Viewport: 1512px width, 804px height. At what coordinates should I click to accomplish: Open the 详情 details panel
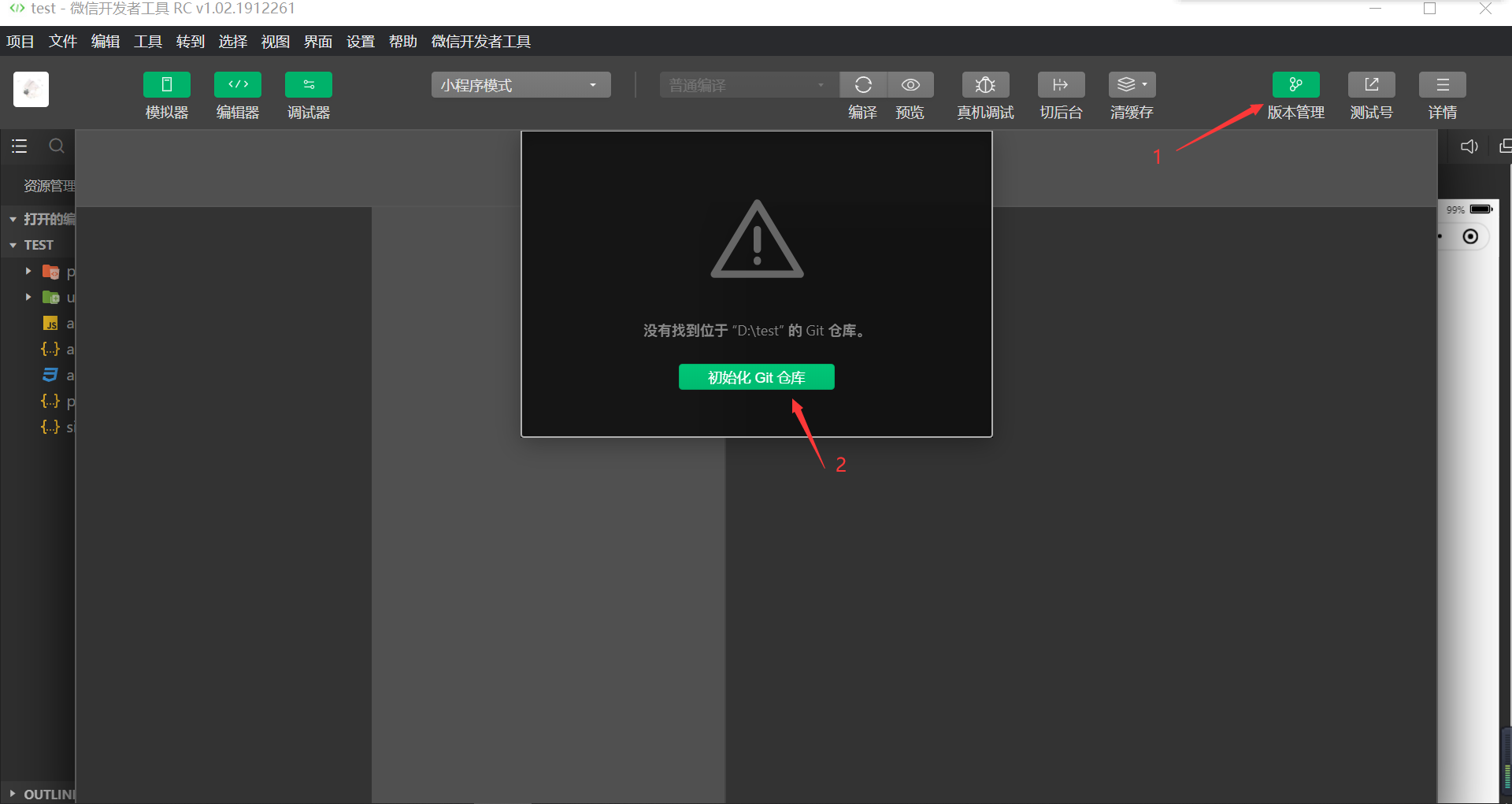(x=1442, y=85)
